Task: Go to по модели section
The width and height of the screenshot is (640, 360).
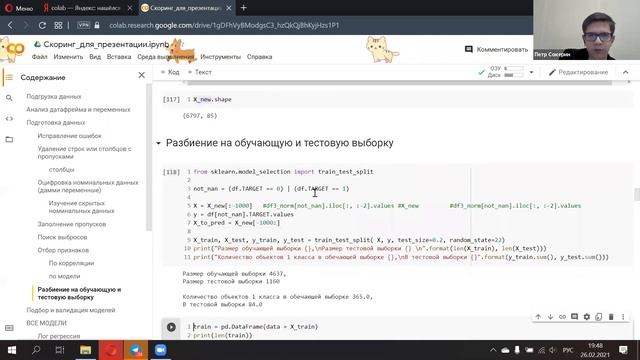Action: [64, 276]
